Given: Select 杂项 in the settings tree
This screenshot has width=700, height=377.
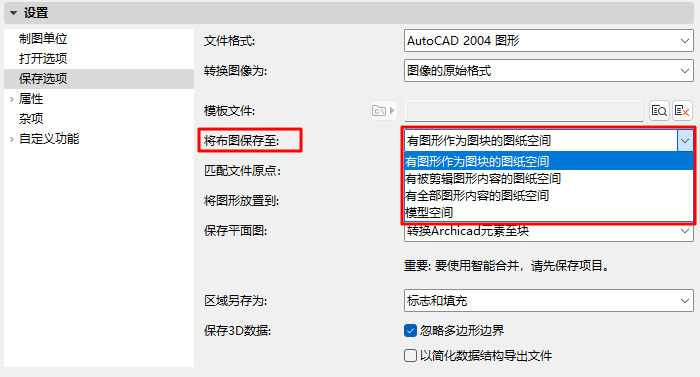Looking at the screenshot, I should [31, 118].
